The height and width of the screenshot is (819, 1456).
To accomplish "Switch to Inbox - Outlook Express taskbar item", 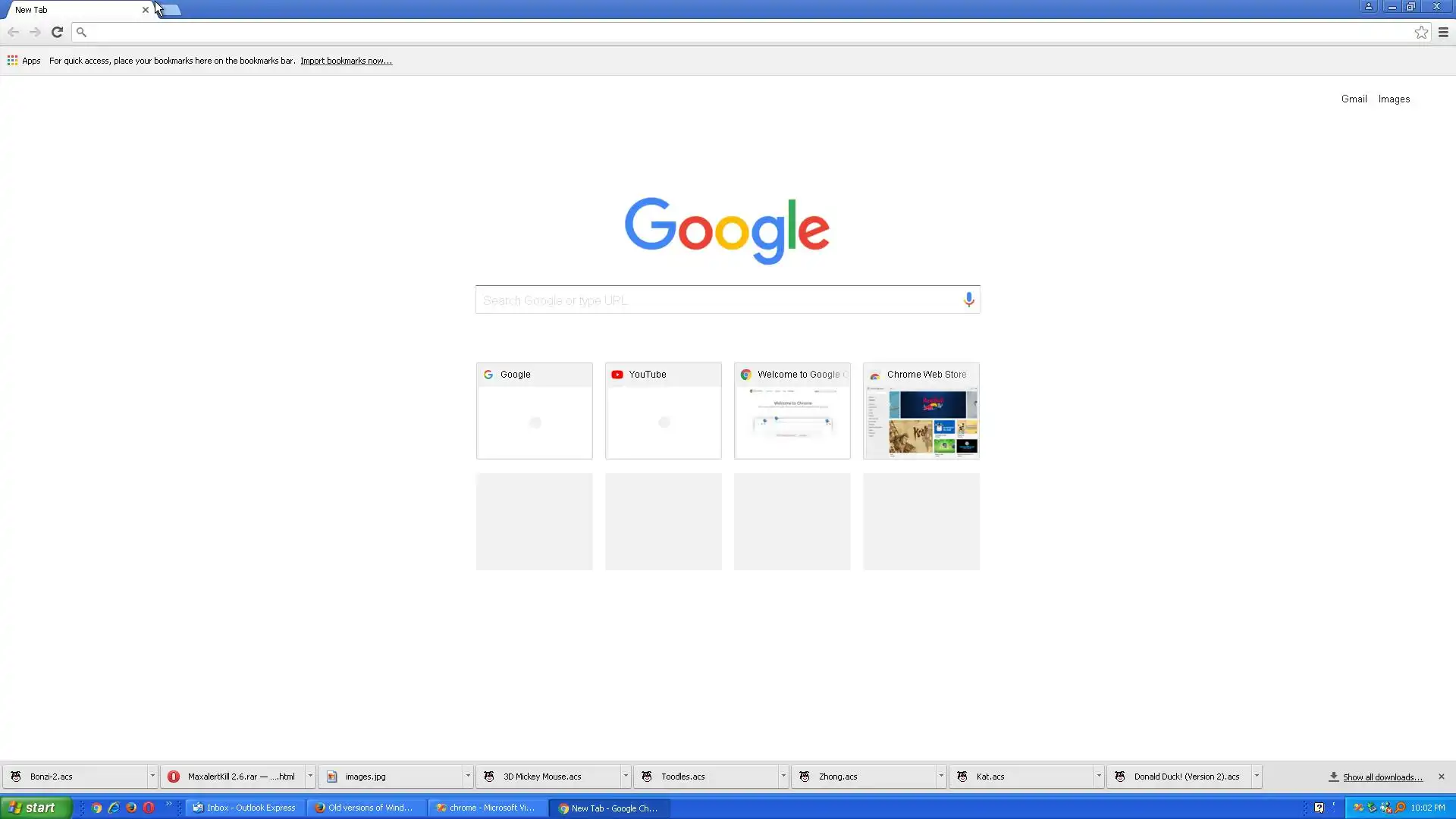I will [x=244, y=808].
